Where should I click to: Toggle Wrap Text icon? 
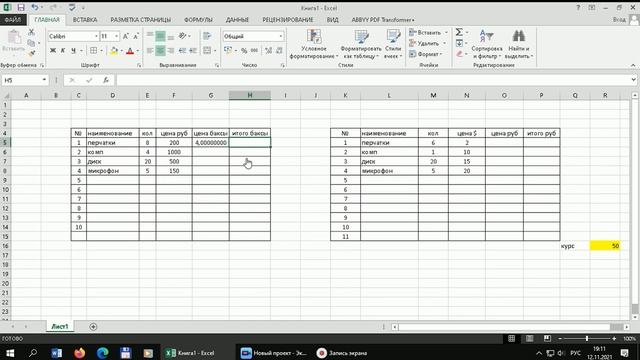[x=207, y=36]
